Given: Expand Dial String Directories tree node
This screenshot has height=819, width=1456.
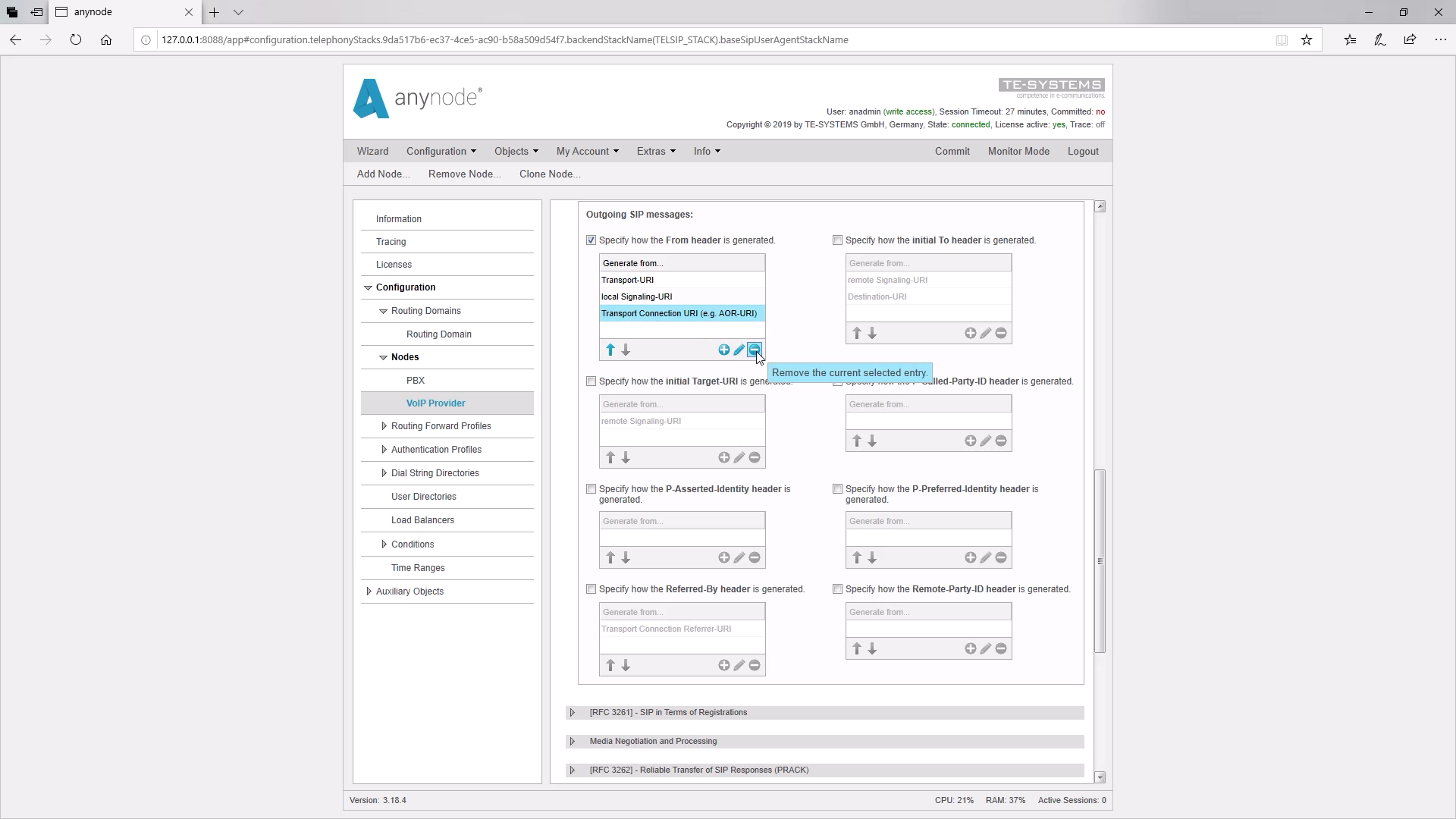Looking at the screenshot, I should 384,473.
